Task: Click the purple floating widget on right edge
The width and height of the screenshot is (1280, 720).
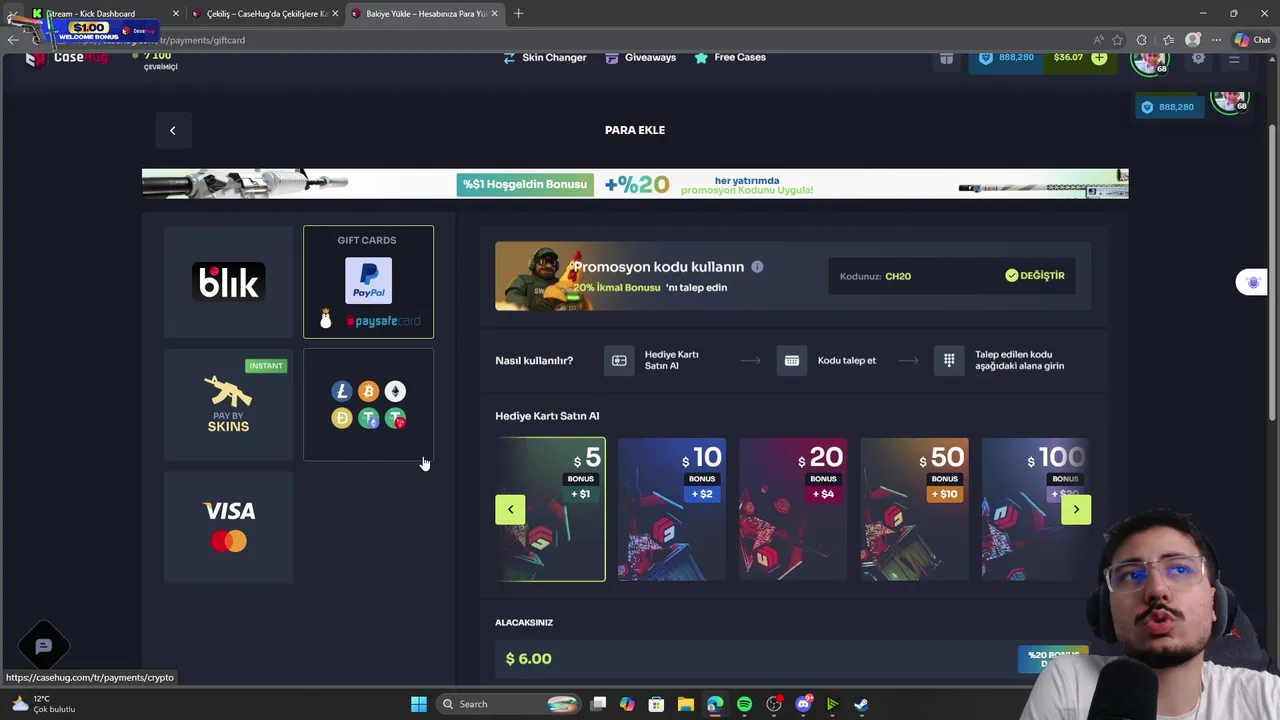Action: (1252, 282)
